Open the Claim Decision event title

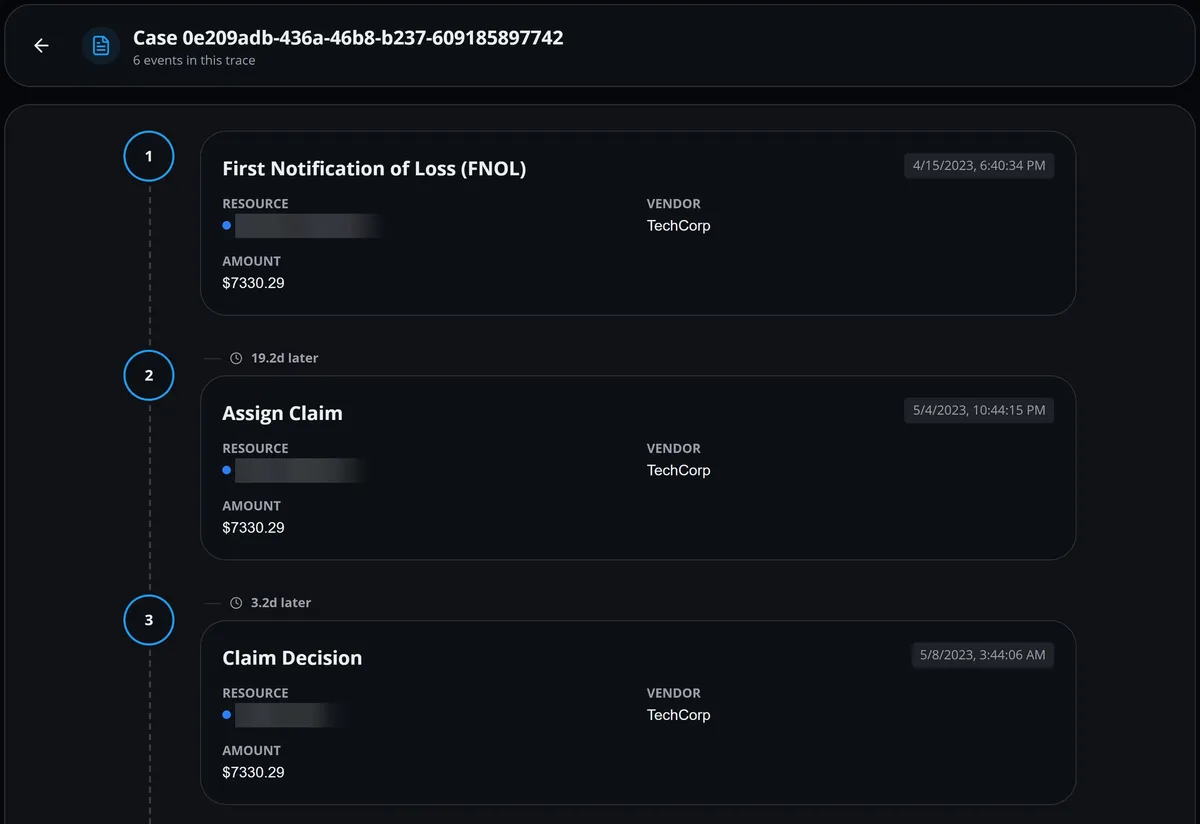292,658
